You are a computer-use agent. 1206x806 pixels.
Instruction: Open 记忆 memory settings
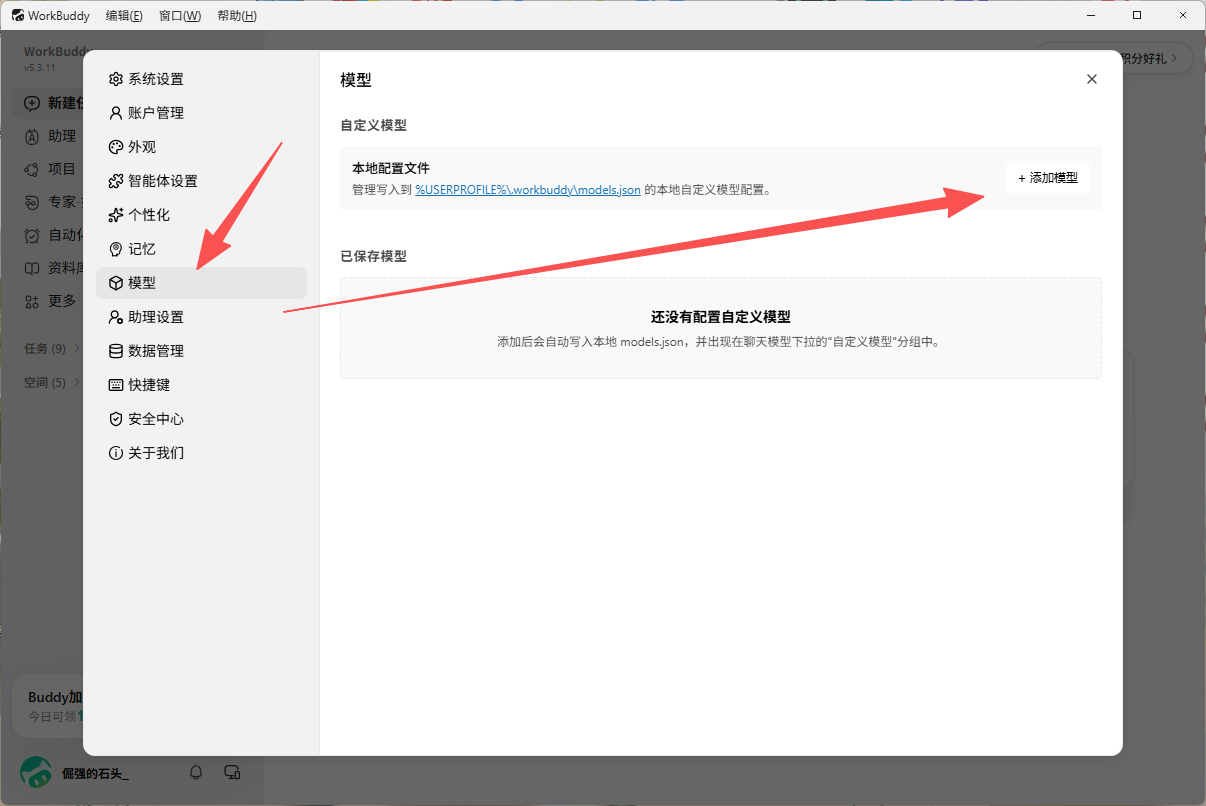[201, 249]
